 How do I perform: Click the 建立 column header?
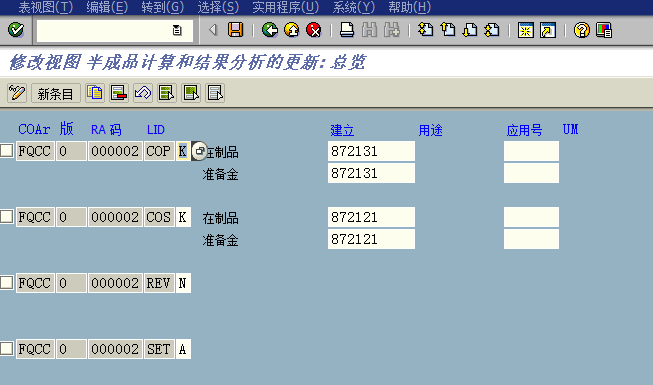[x=342, y=130]
